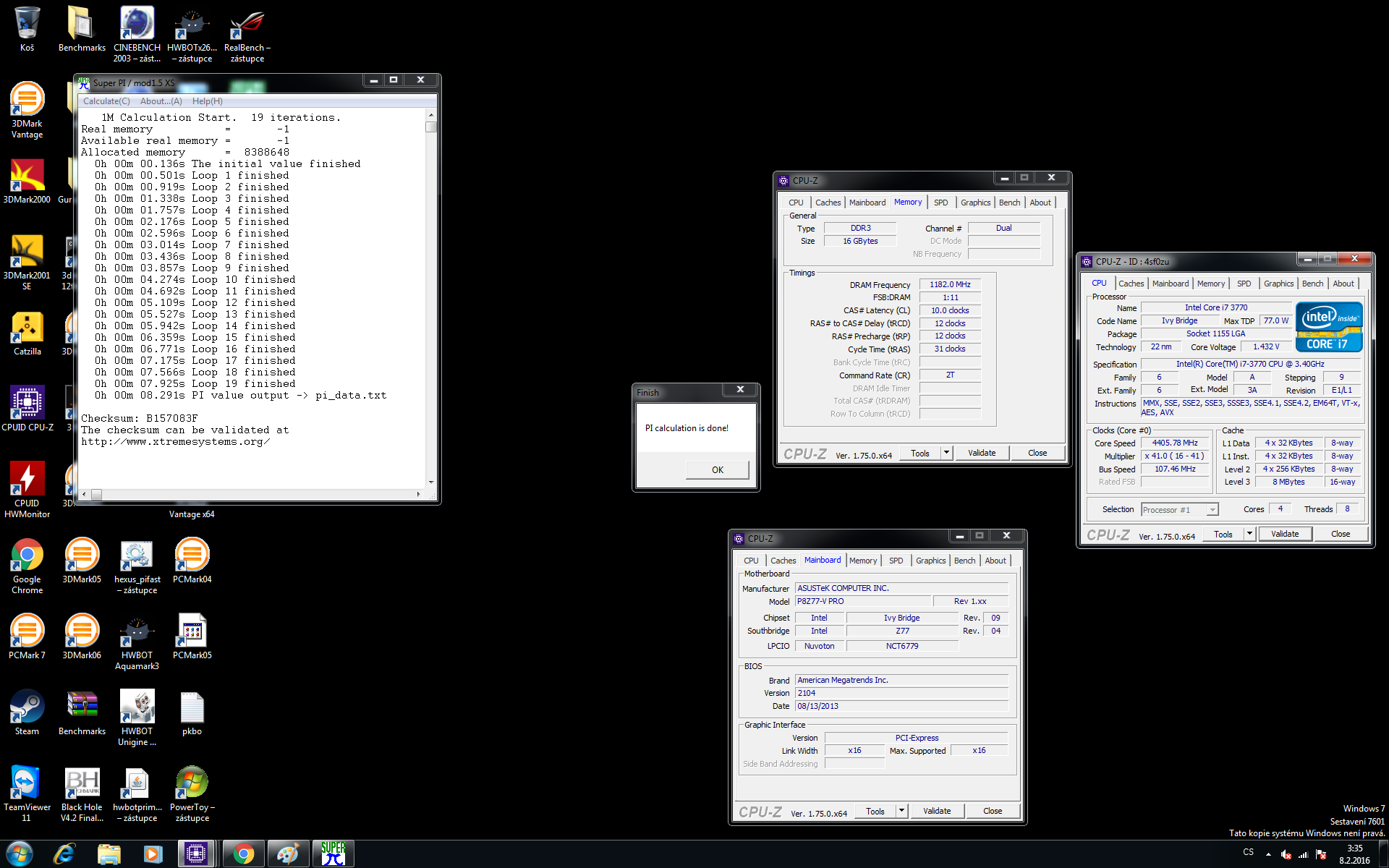The height and width of the screenshot is (868, 1389).
Task: Open the 3DMark Vantage desktop icon
Action: [x=27, y=110]
